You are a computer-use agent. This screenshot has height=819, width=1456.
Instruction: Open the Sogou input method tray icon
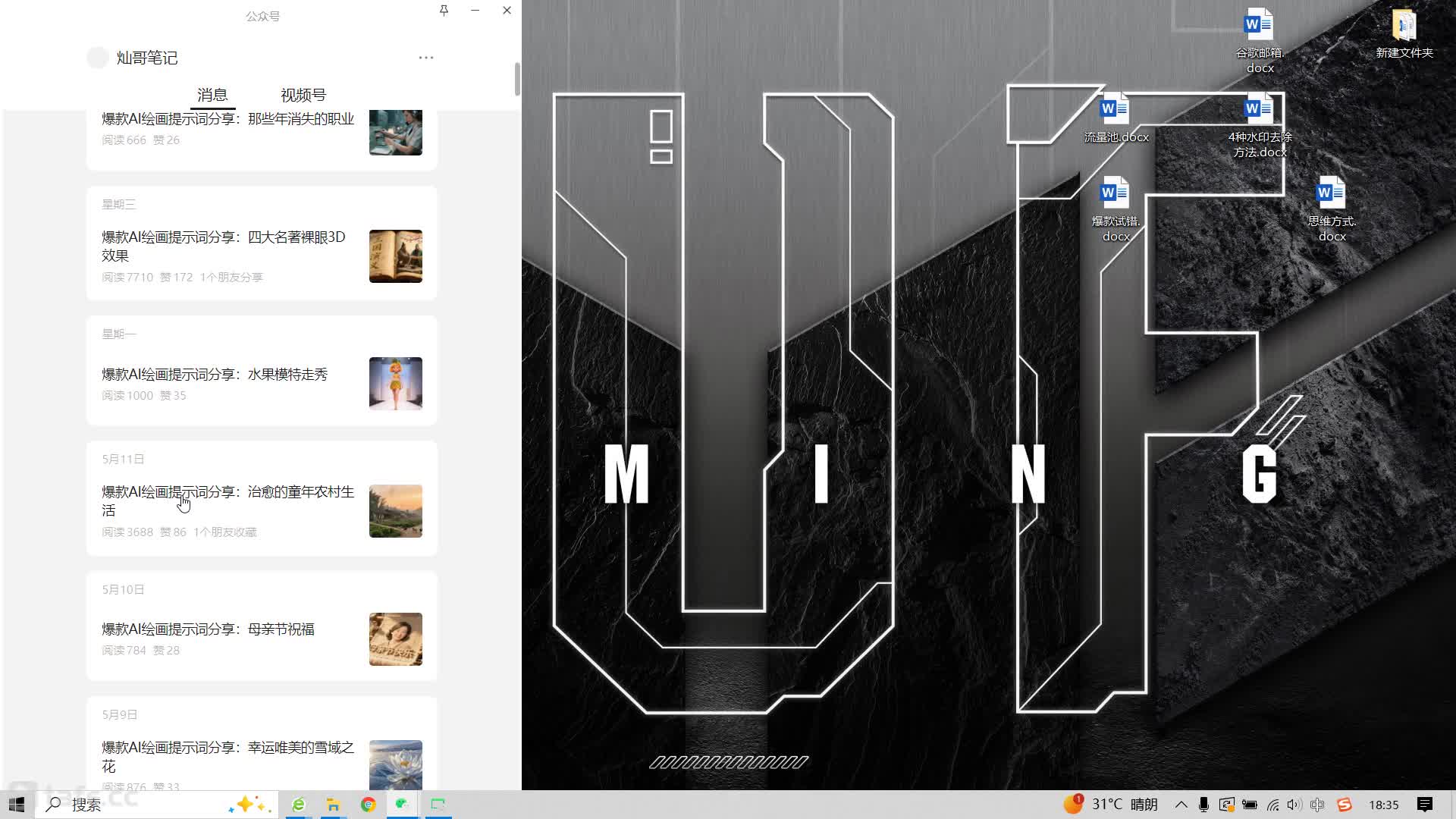(1345, 805)
